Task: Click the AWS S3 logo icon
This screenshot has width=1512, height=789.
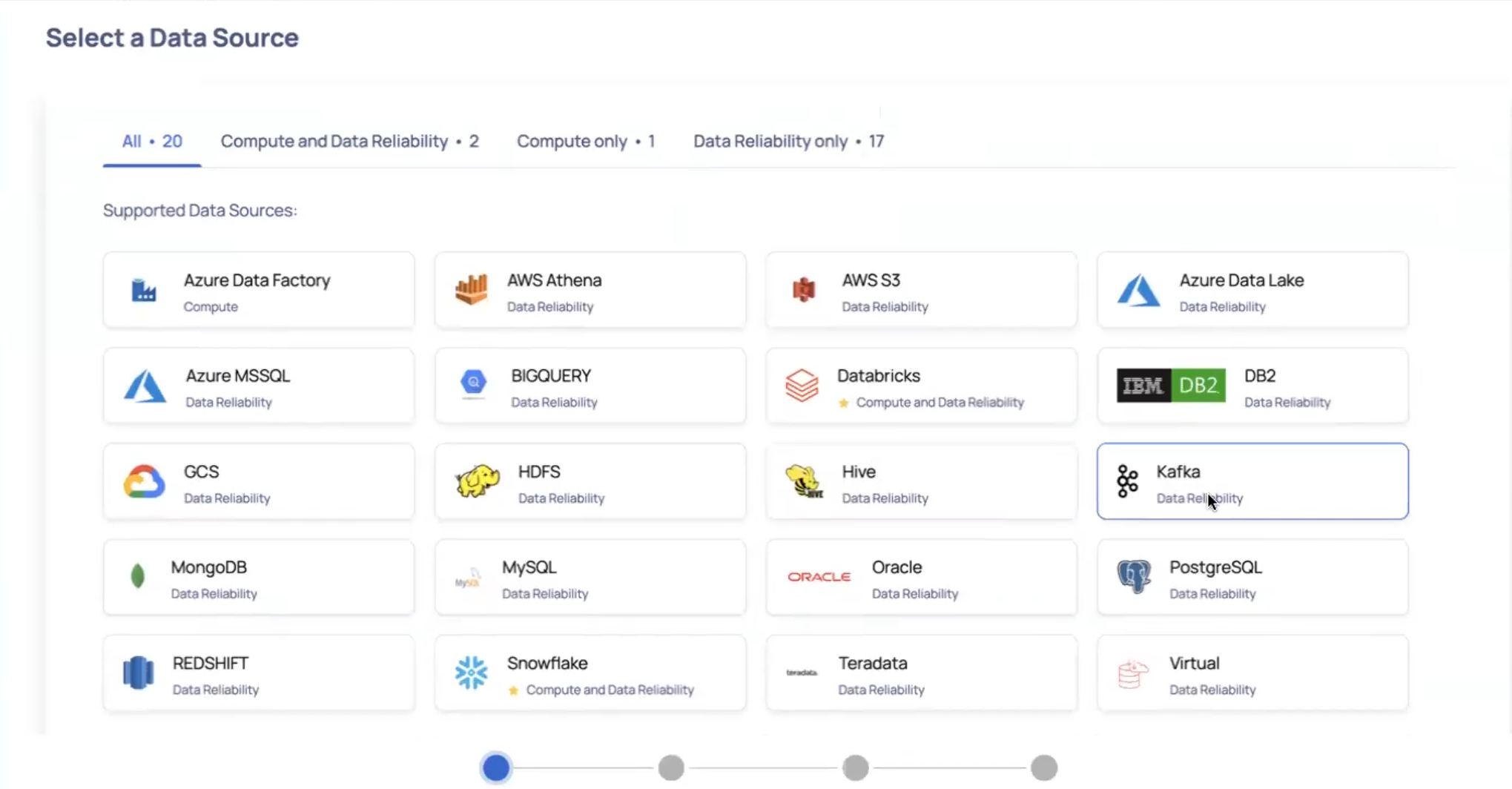Action: pos(804,289)
